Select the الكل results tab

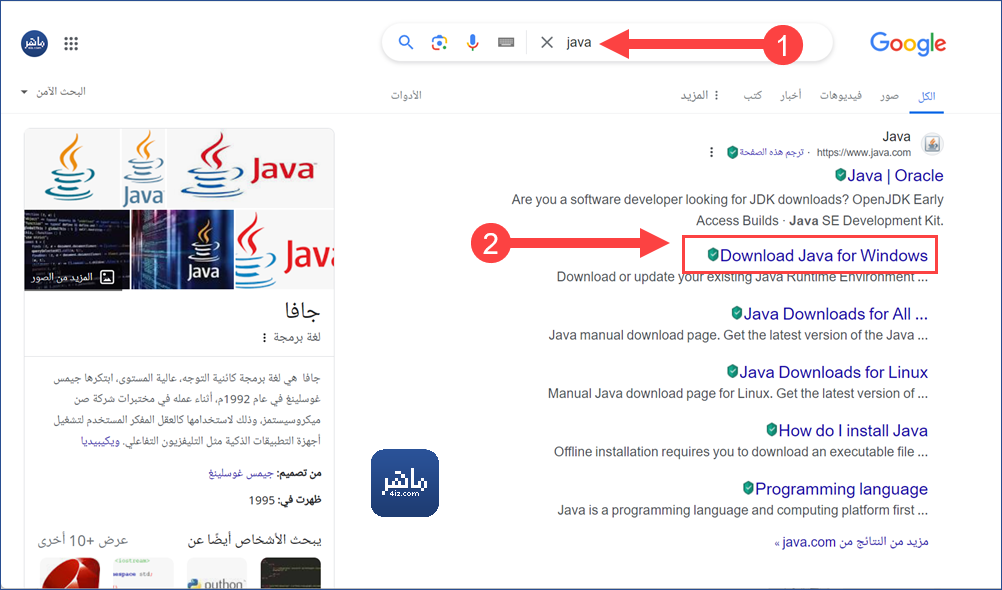[x=927, y=96]
